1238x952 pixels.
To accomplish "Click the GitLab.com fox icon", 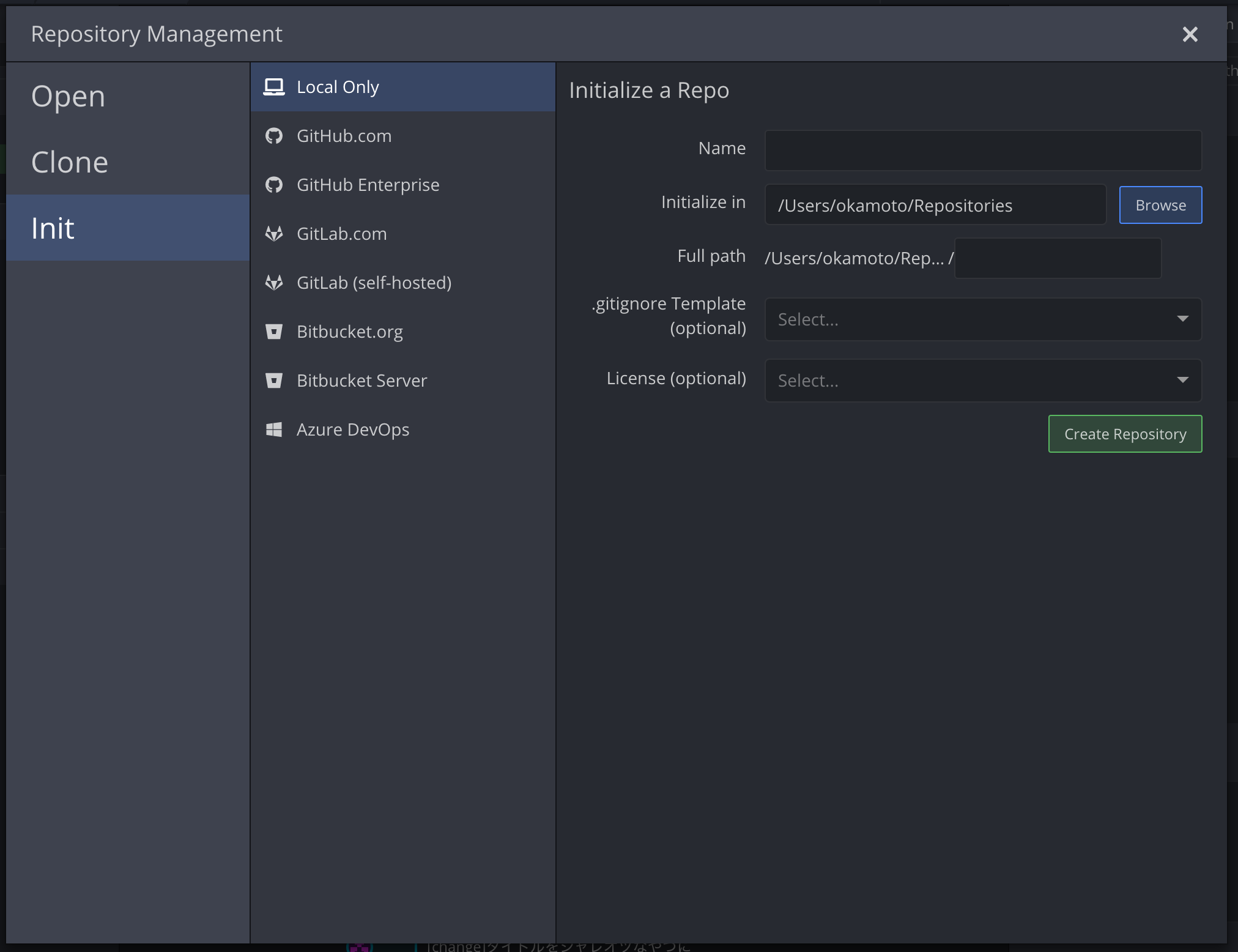I will tap(275, 233).
